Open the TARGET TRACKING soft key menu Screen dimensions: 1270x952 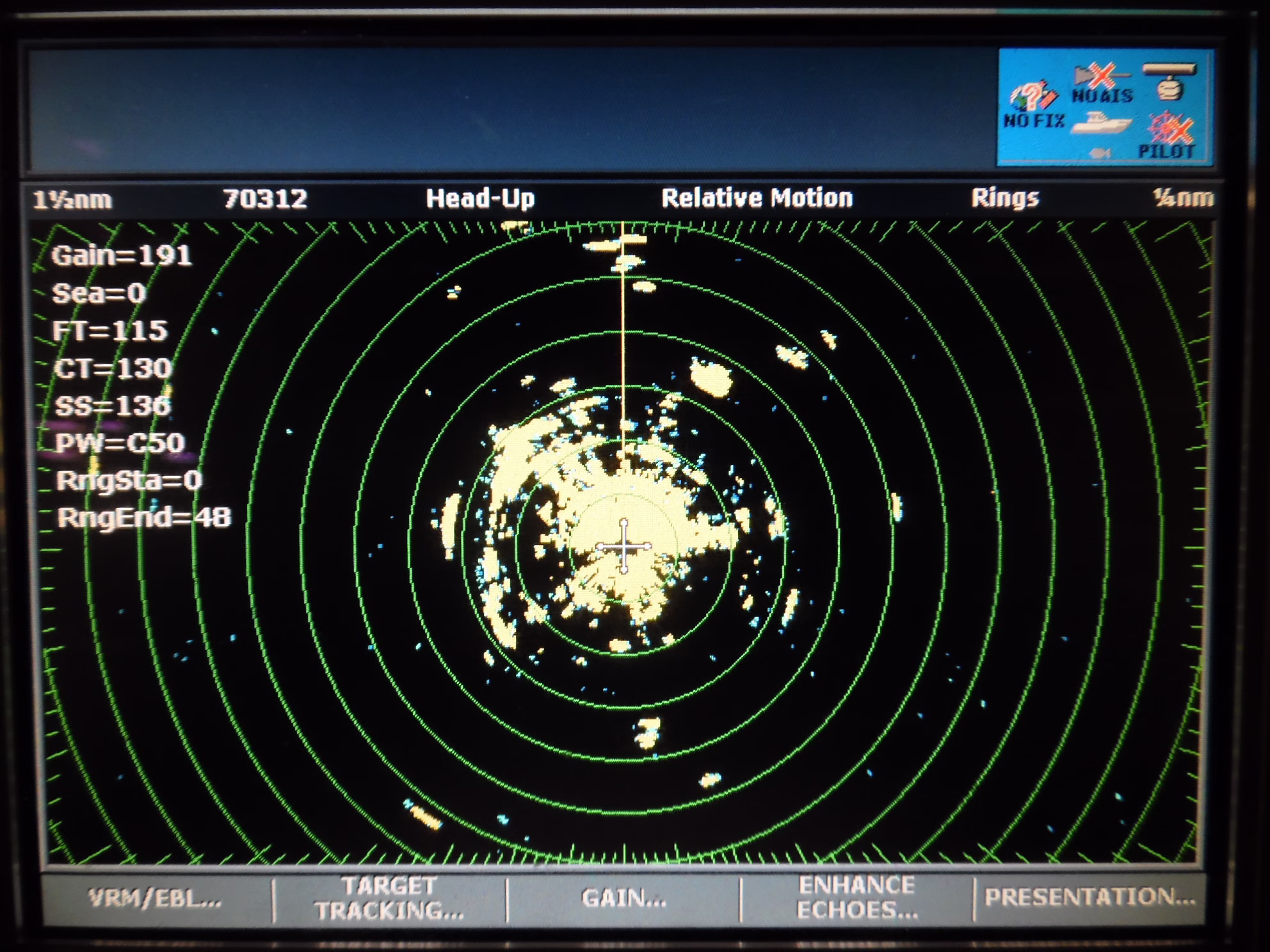(x=390, y=900)
